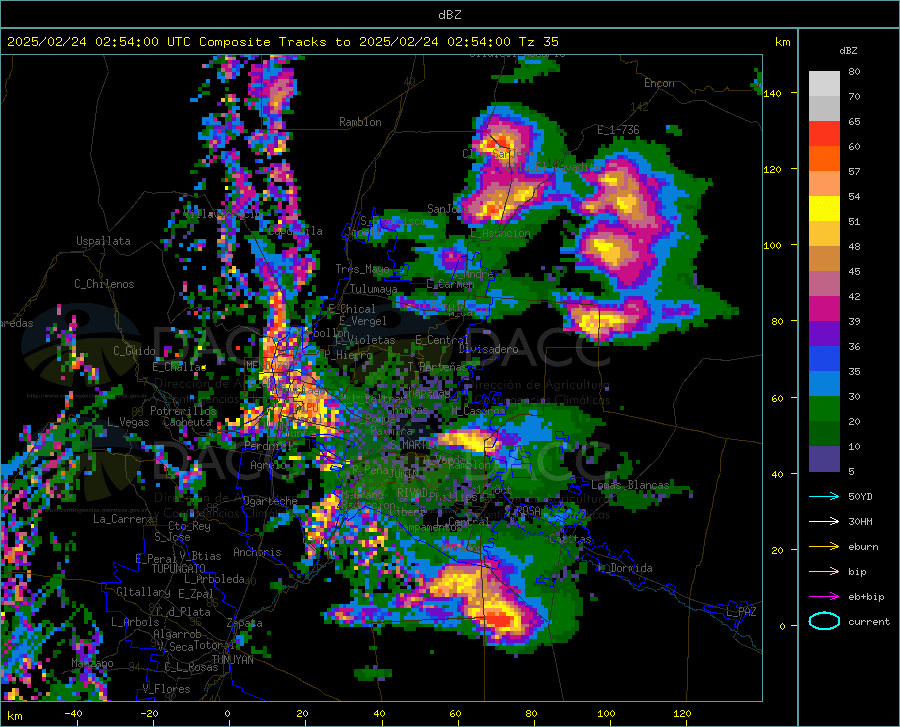900x727 pixels.
Task: Click the 'Potrerillos' map label
Action: (183, 411)
